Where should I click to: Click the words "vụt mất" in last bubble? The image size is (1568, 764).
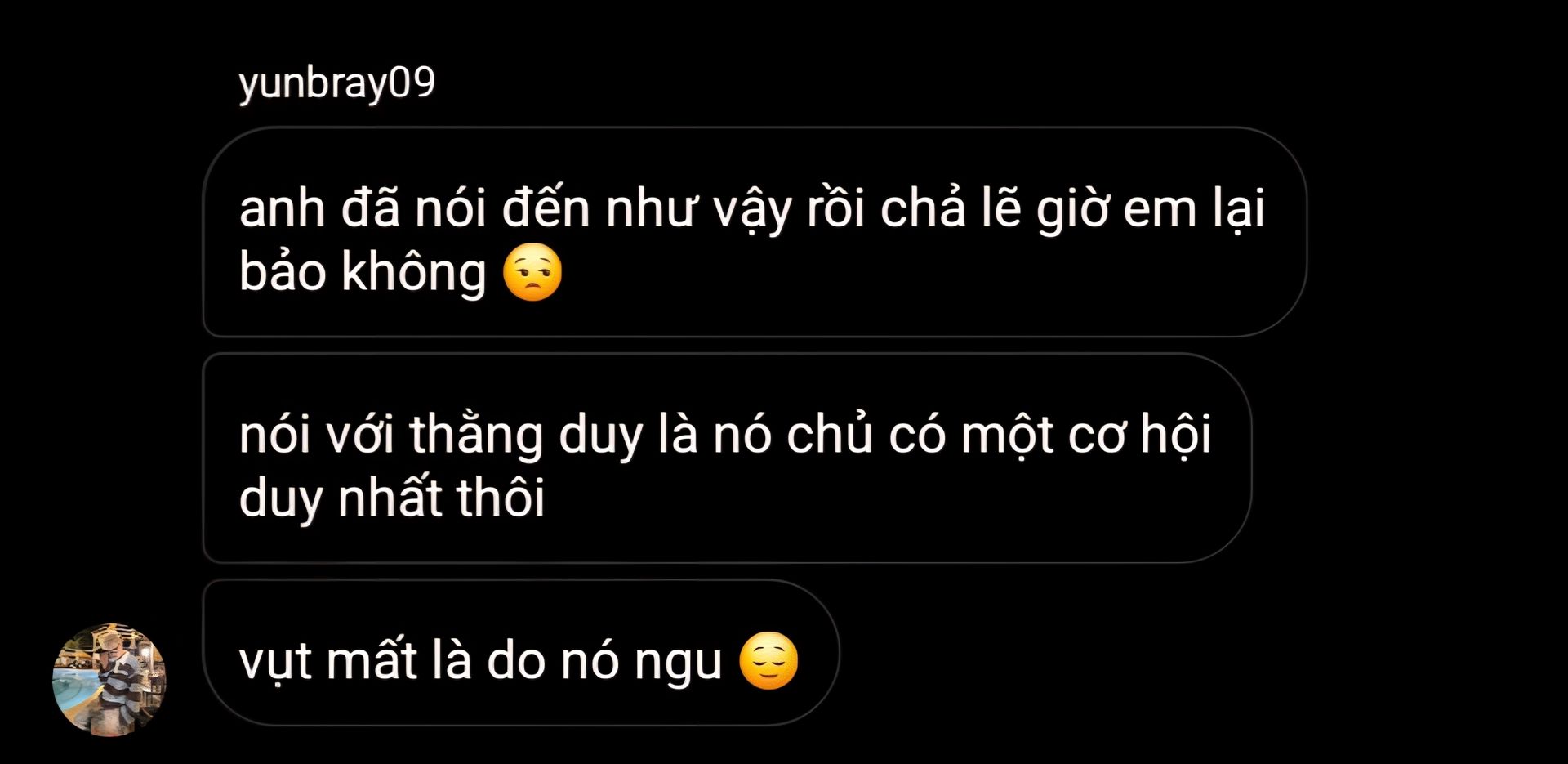tap(328, 661)
